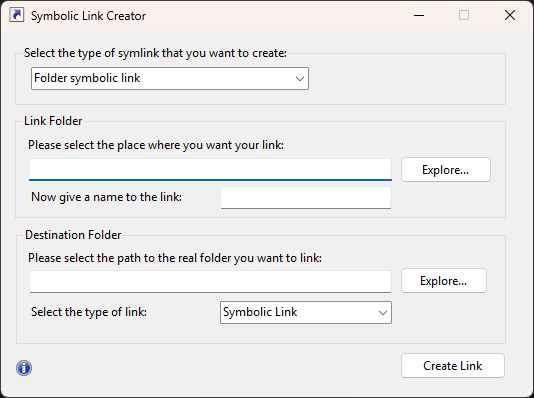Viewport: 534px width, 398px height.
Task: Minimize the Symbolic Link Creator window
Action: tap(419, 15)
